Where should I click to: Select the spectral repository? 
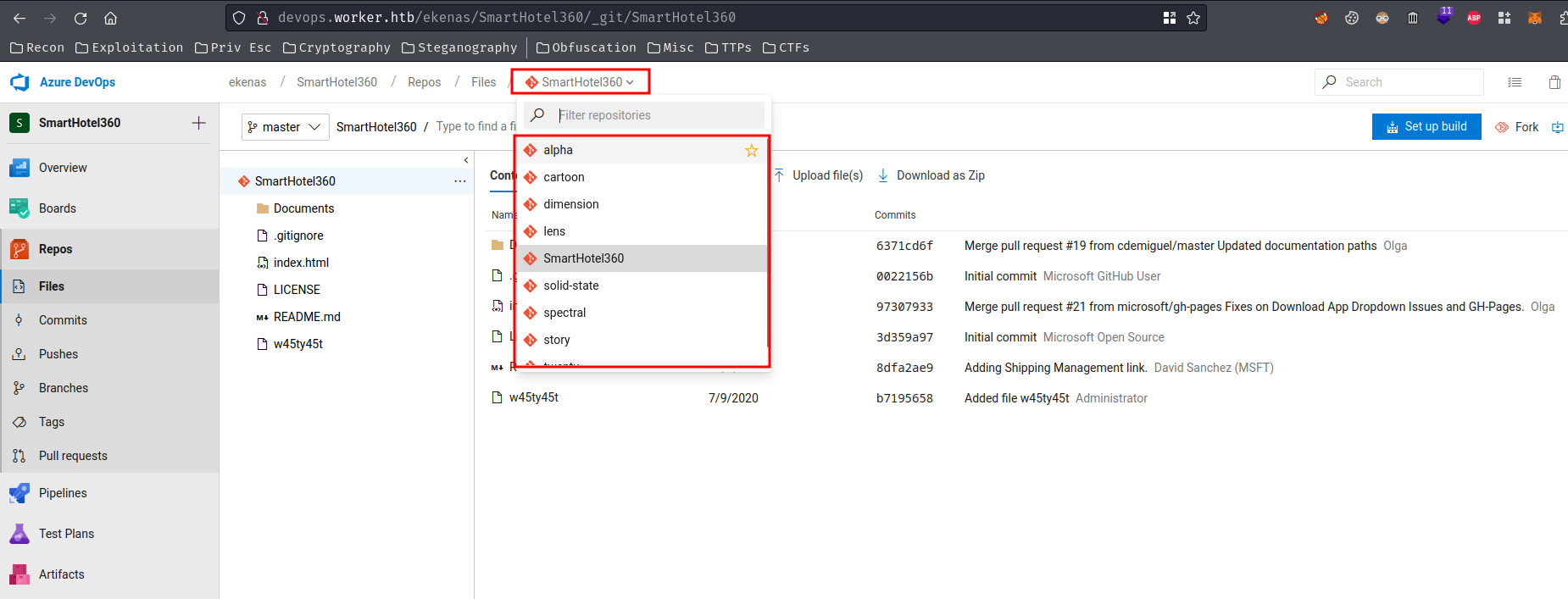pos(642,313)
